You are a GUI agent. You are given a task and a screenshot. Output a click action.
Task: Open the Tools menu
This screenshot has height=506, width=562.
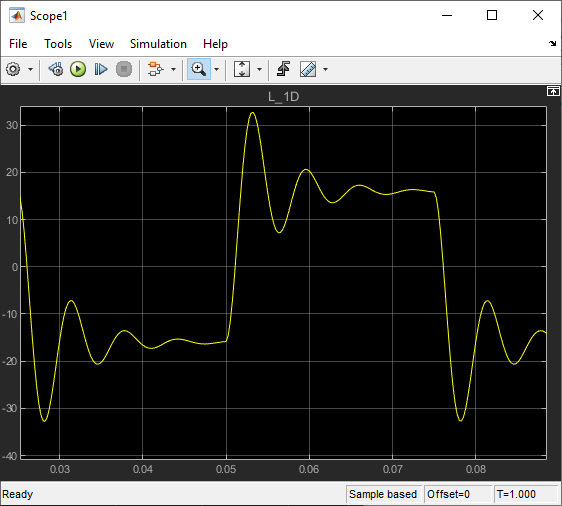click(58, 44)
